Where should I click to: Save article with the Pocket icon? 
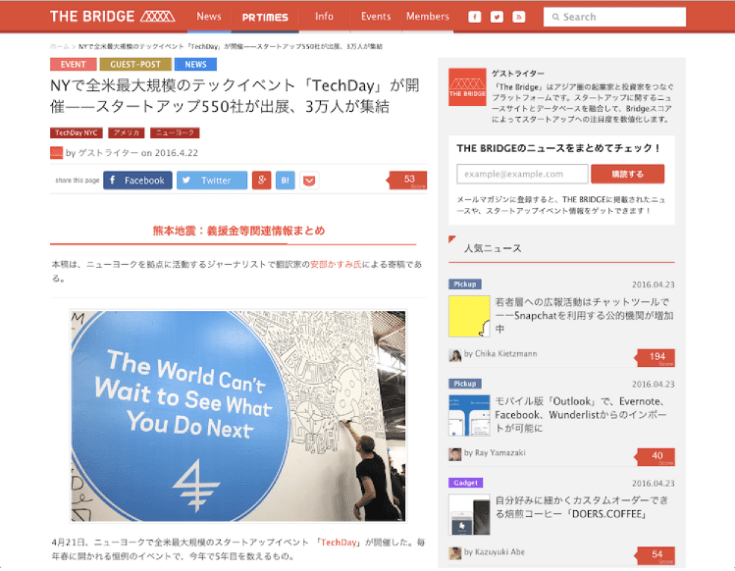309,180
